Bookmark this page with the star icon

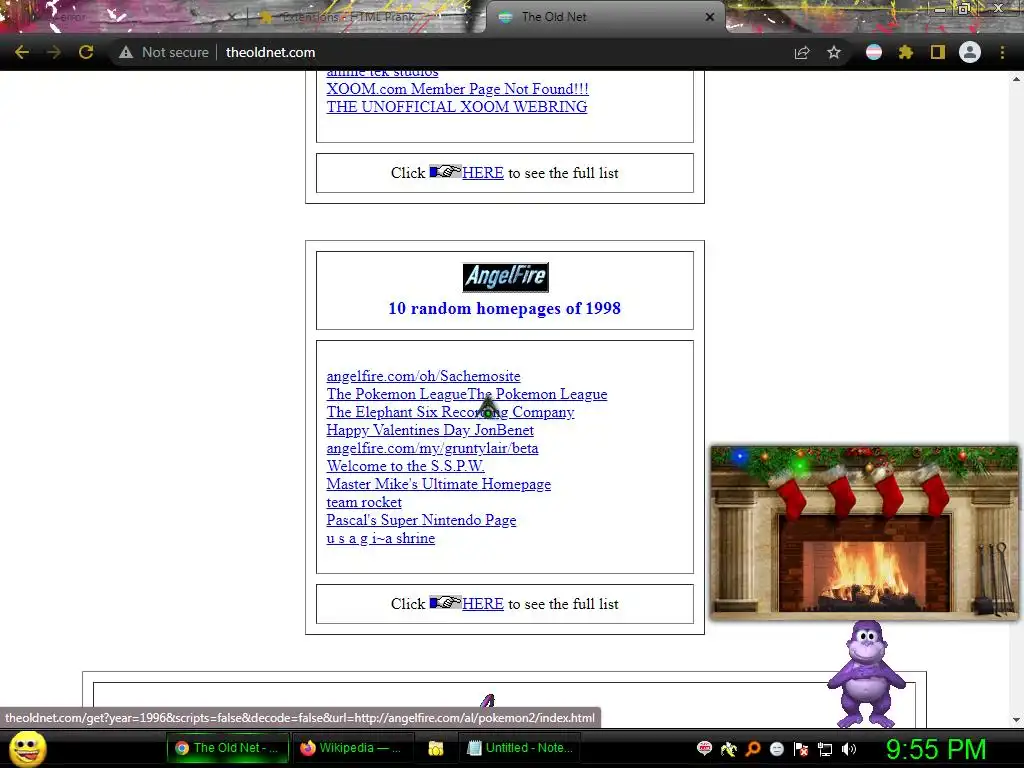pos(834,52)
